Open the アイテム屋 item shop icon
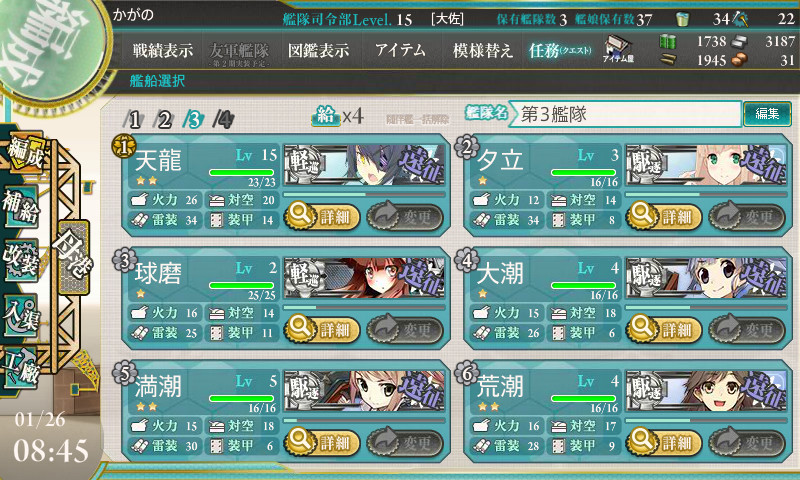This screenshot has width=800, height=480. (618, 49)
